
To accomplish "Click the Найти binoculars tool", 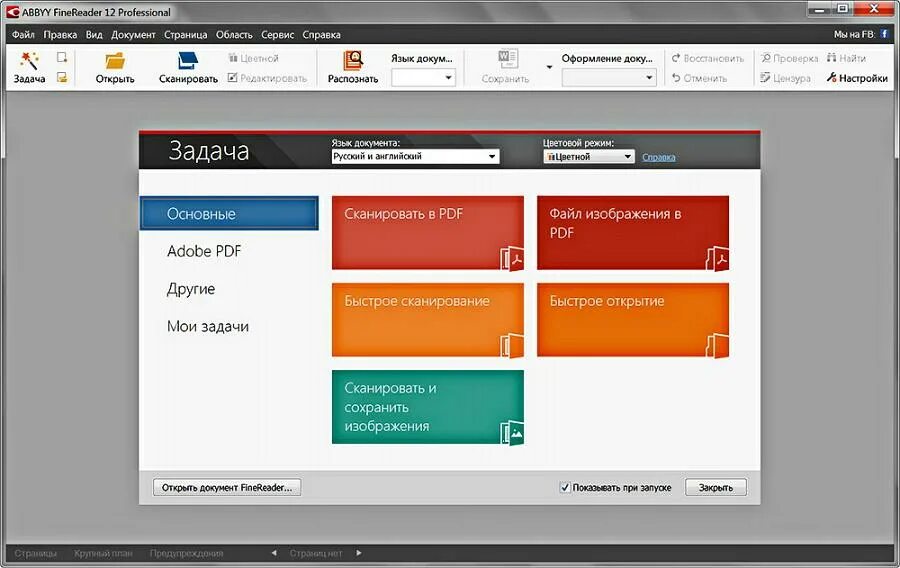I will click(846, 58).
